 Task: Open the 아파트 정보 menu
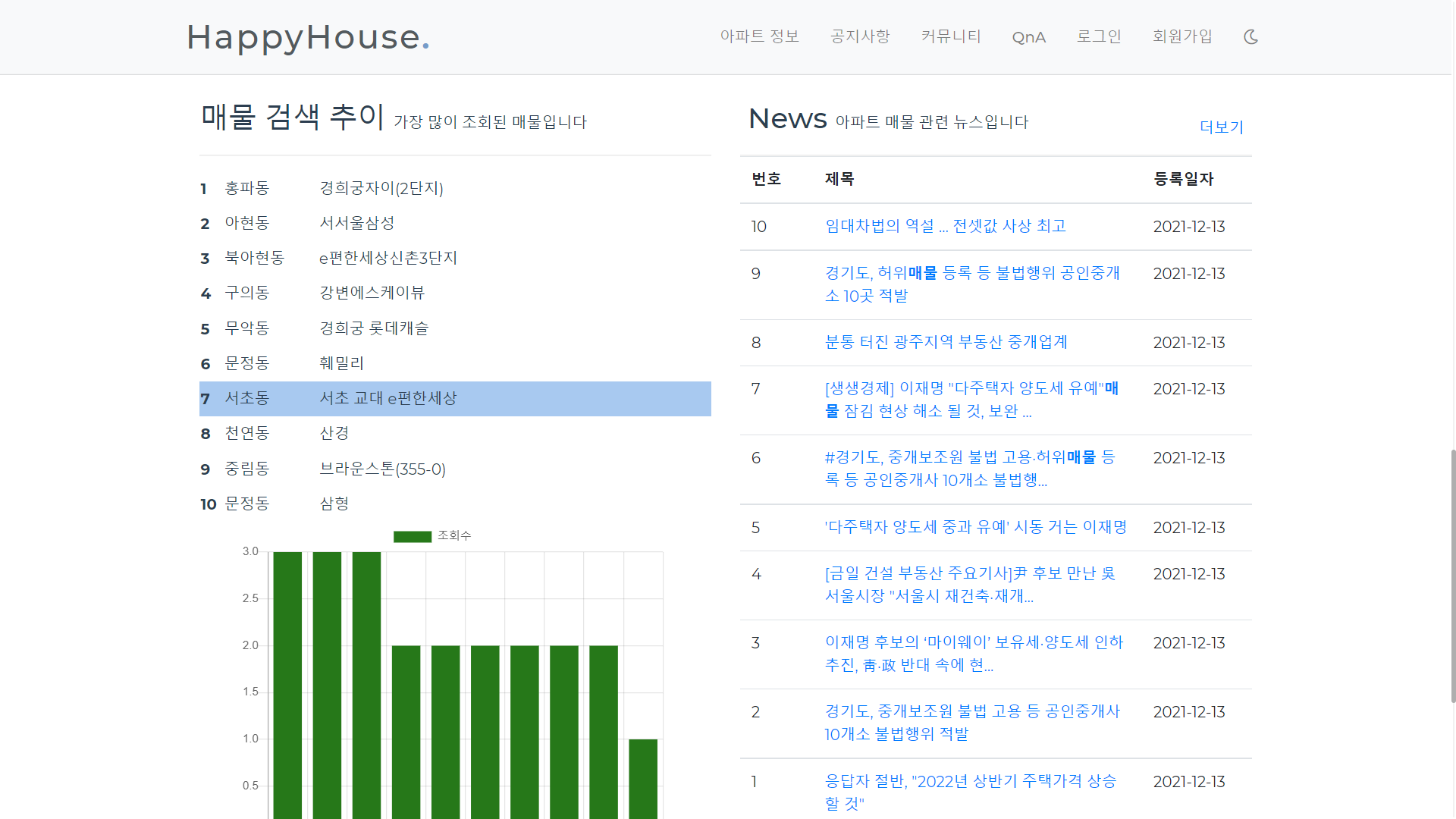(759, 36)
